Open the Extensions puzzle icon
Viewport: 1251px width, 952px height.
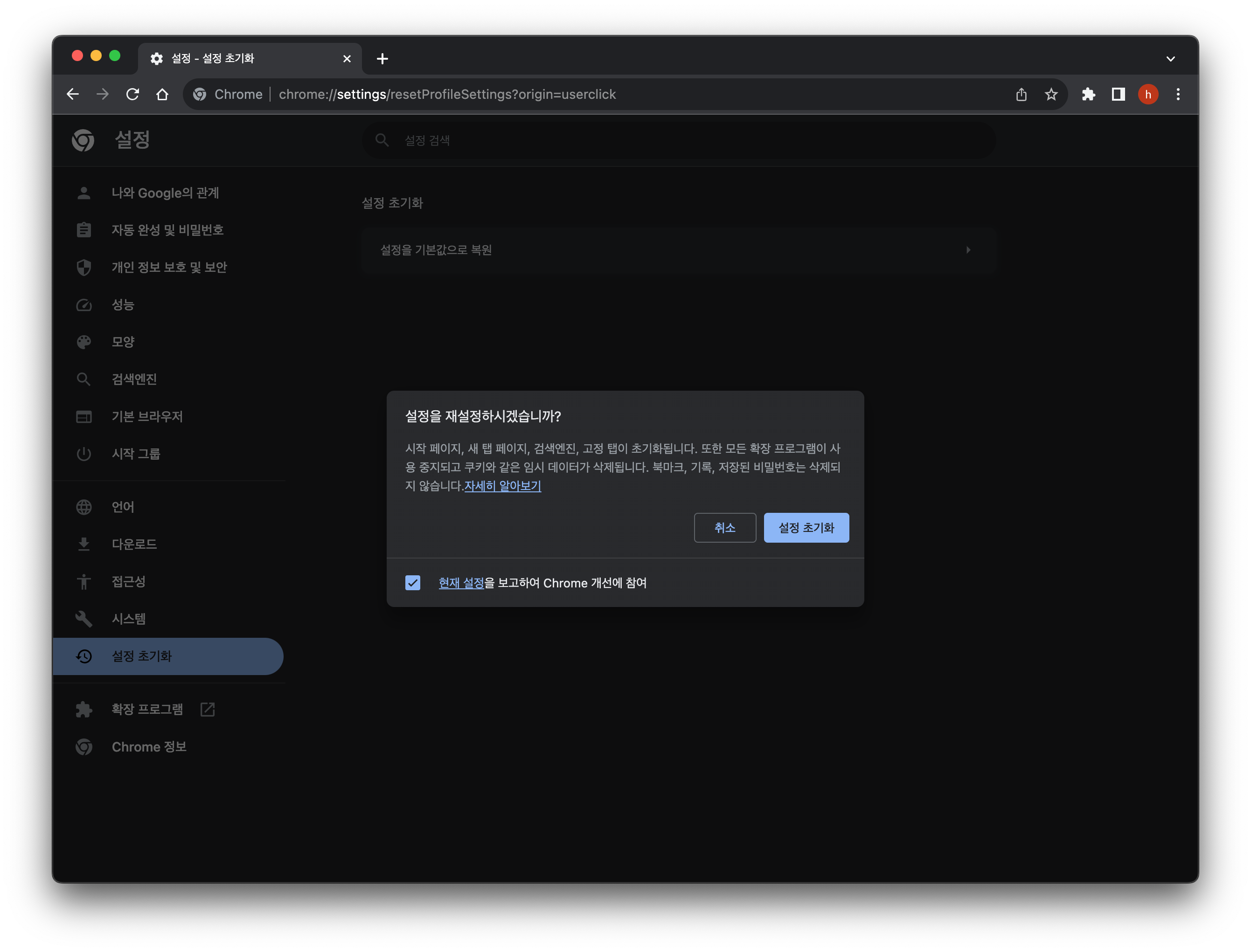(1088, 94)
